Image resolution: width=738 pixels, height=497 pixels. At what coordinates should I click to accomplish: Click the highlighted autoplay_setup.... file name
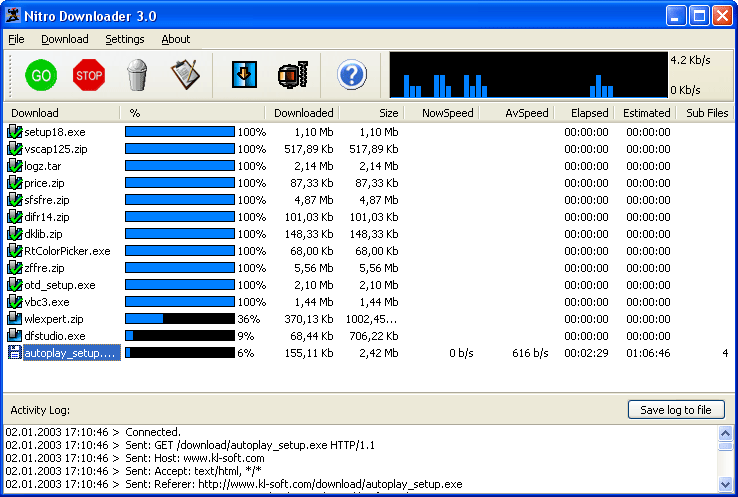(72, 353)
